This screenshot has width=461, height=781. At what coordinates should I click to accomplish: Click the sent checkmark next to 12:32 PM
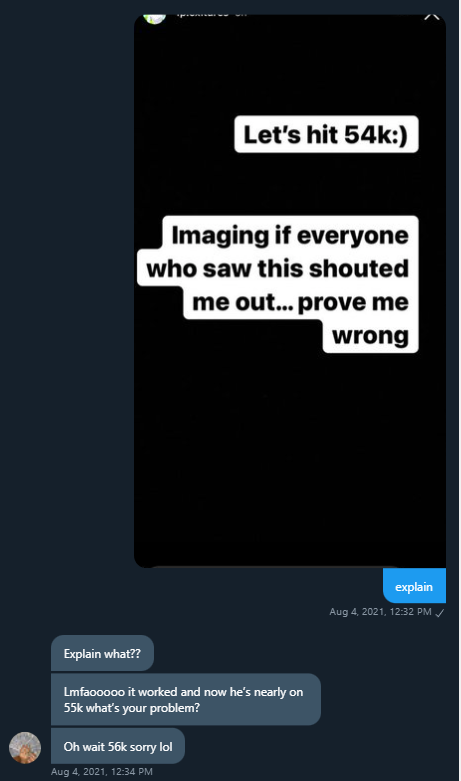tap(440, 613)
